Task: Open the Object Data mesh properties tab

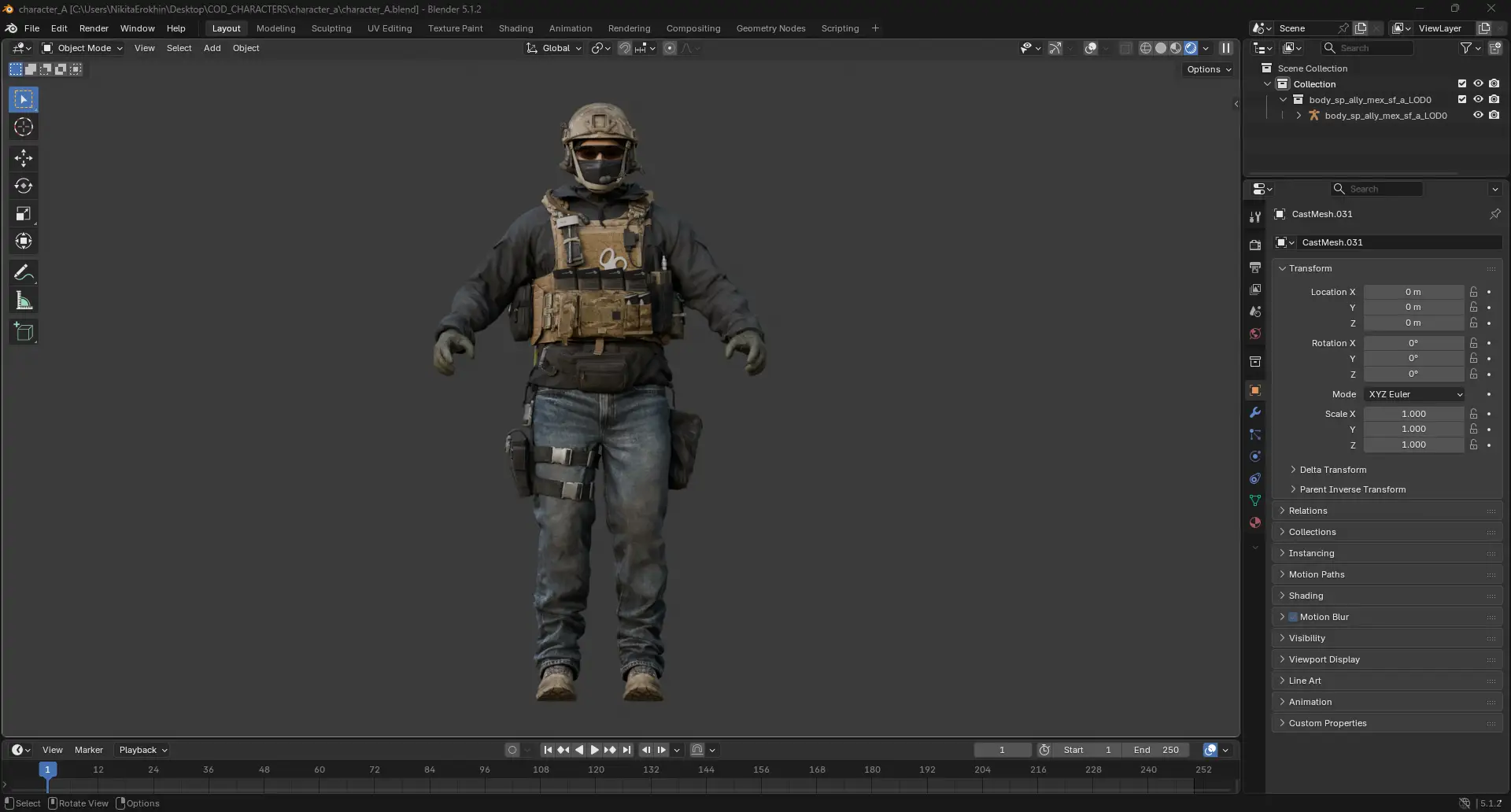Action: tap(1255, 500)
